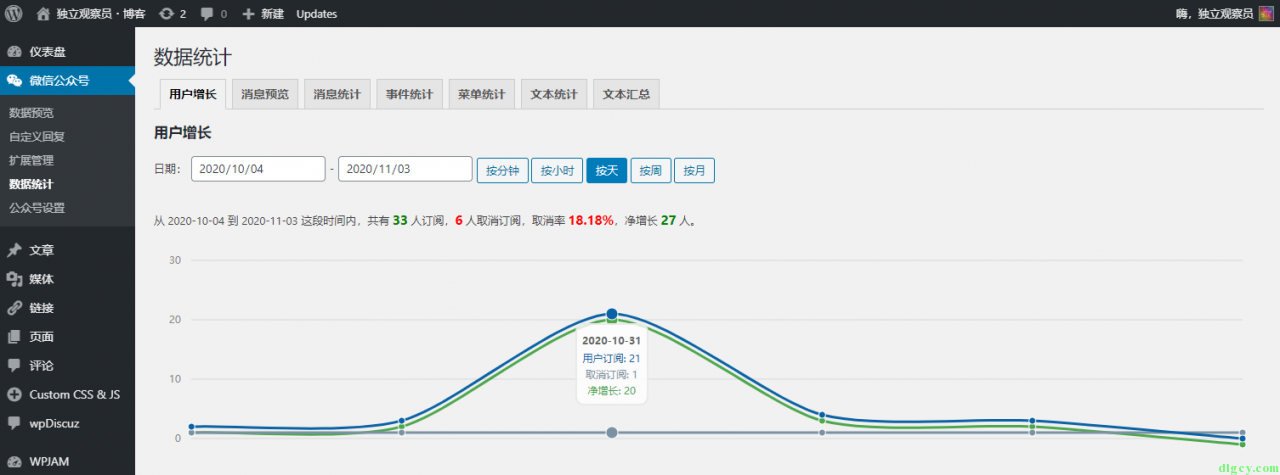1280x475 pixels.
Task: Open the WPJAM menu
Action: pyautogui.click(x=67, y=462)
